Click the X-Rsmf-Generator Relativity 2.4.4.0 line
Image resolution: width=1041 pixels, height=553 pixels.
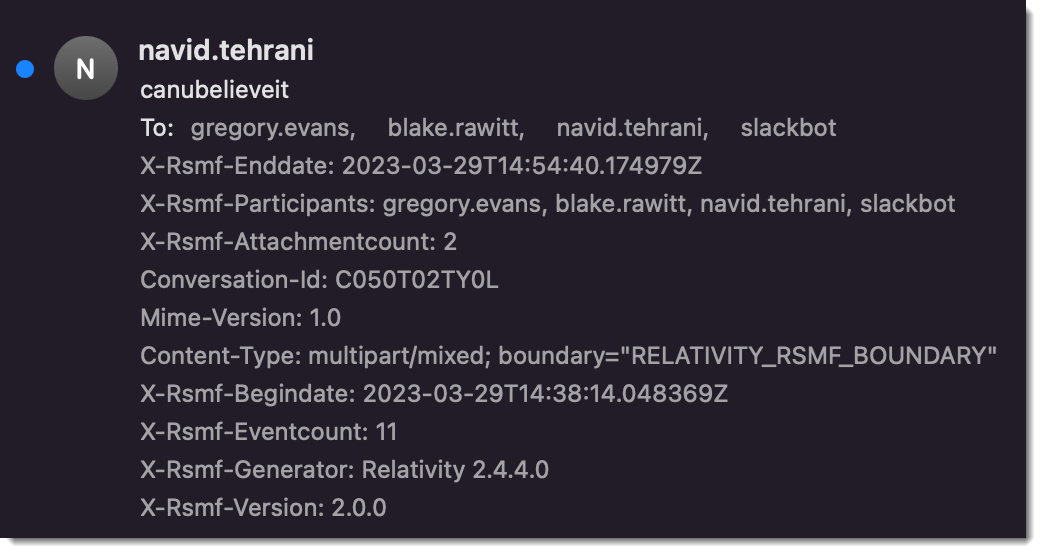[x=345, y=470]
